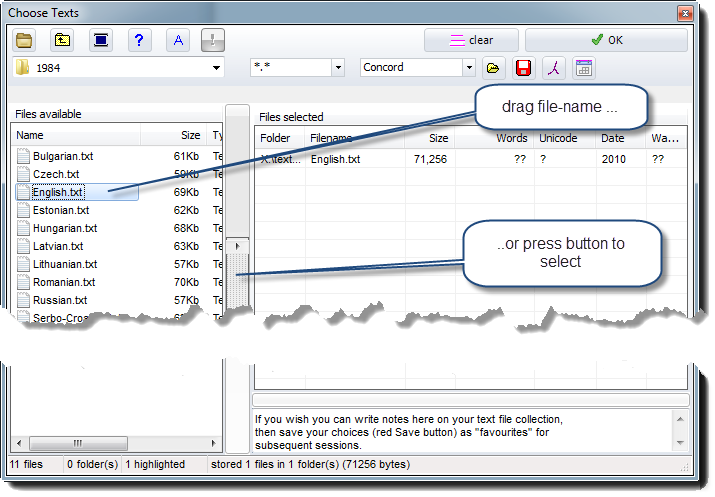Click the red Save favourites icon
This screenshot has height=497, width=715.
coord(522,68)
